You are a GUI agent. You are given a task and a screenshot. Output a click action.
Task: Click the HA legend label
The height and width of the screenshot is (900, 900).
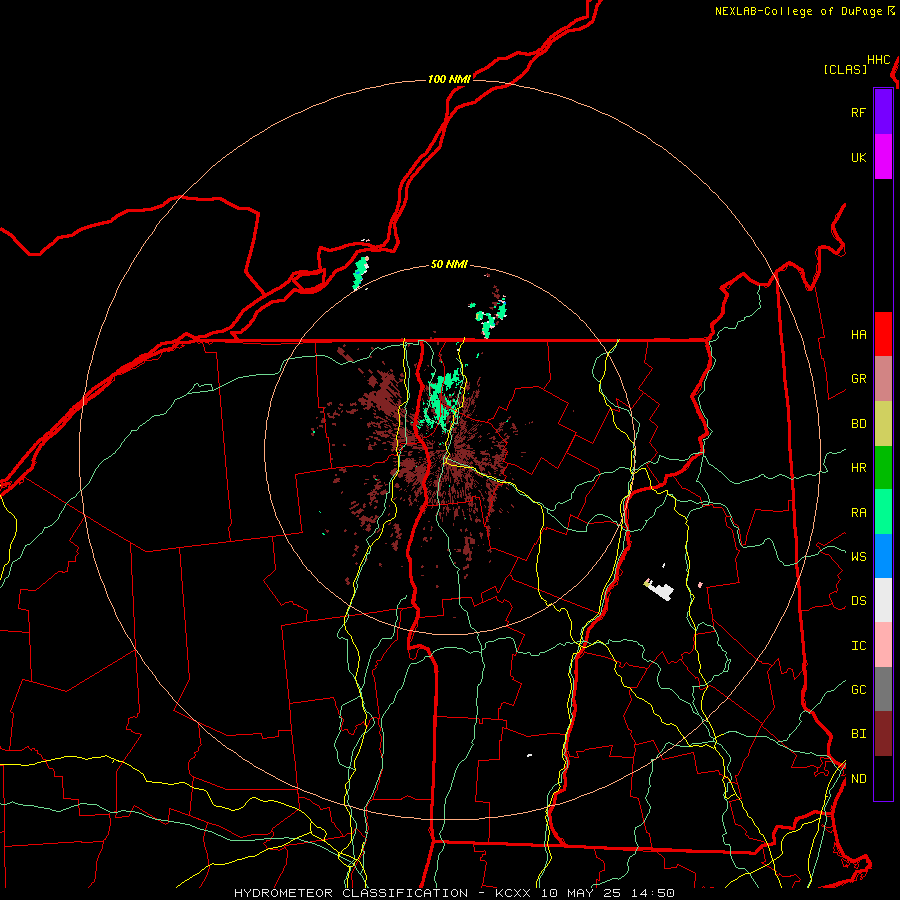[x=858, y=334]
